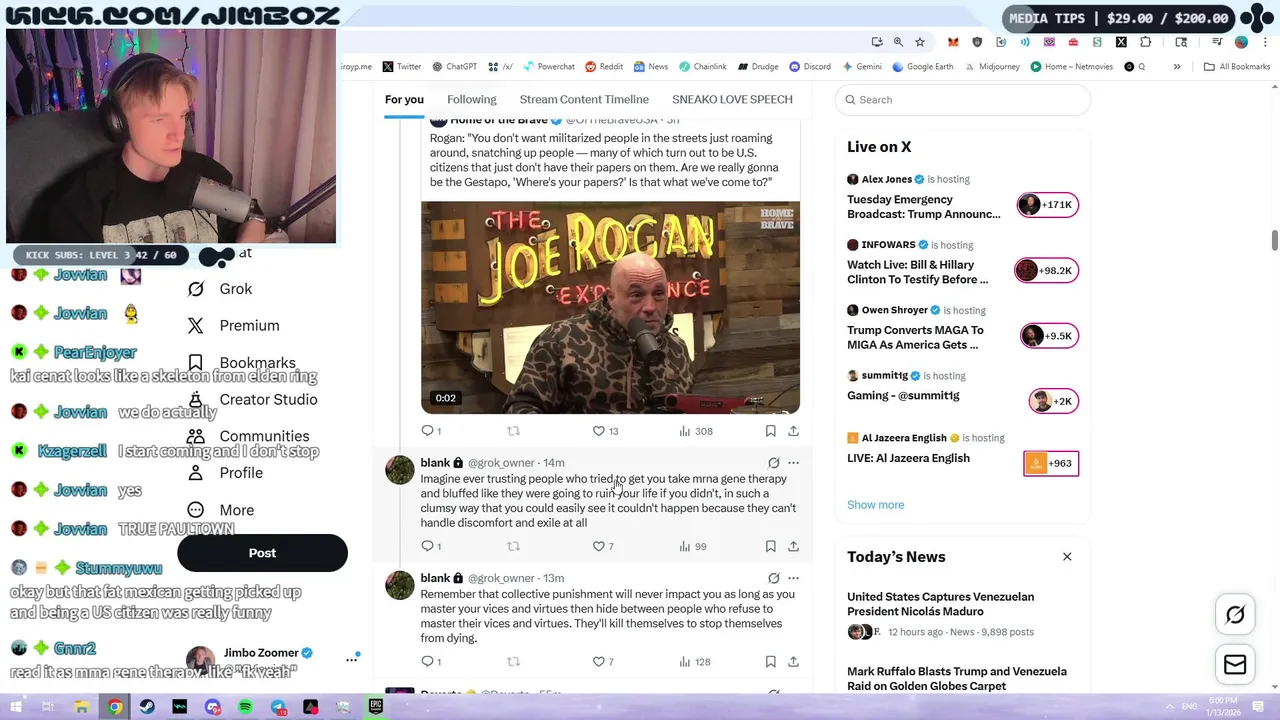Image resolution: width=1280 pixels, height=720 pixels.
Task: Bookmark the mrna gene therapy post
Action: pyautogui.click(x=770, y=546)
